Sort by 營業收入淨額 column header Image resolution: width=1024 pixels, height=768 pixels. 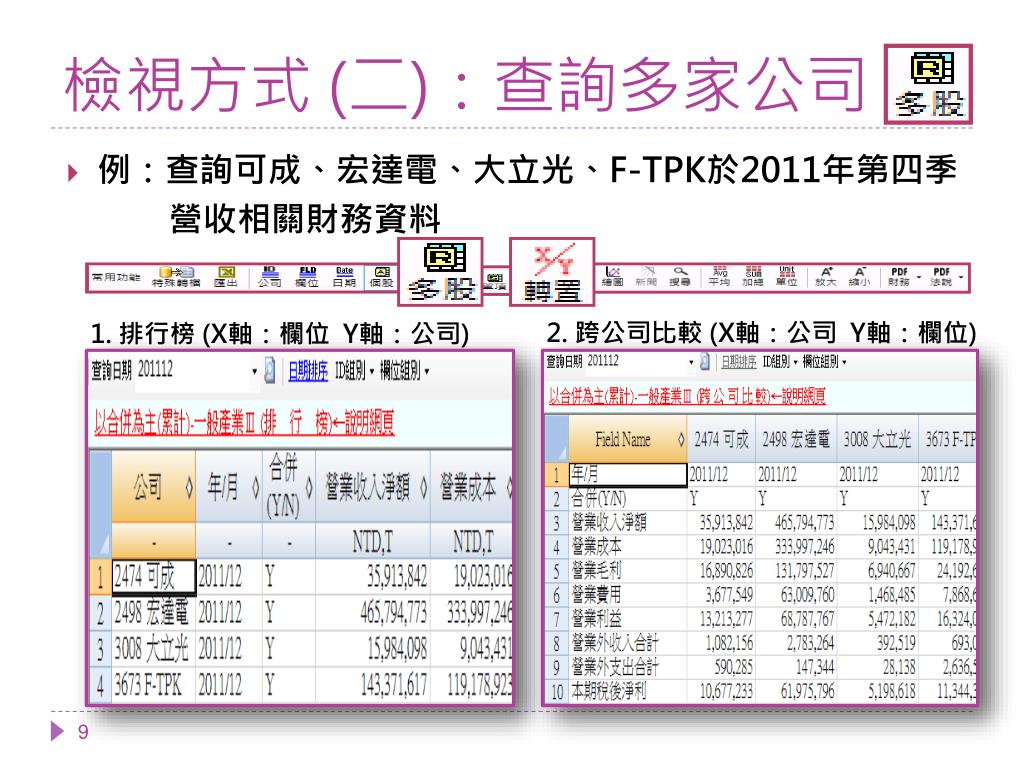click(x=372, y=487)
